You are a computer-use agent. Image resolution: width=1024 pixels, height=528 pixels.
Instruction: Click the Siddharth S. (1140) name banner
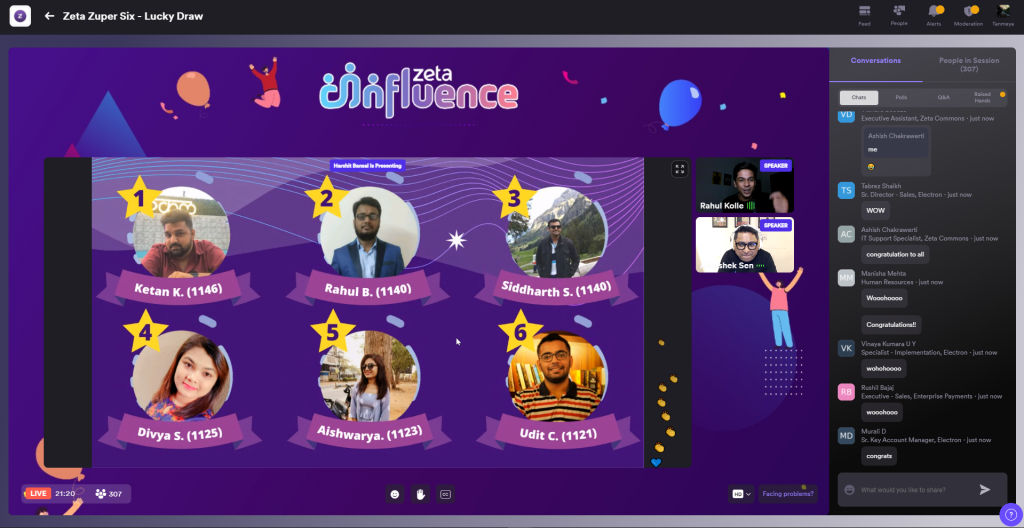pyautogui.click(x=556, y=288)
